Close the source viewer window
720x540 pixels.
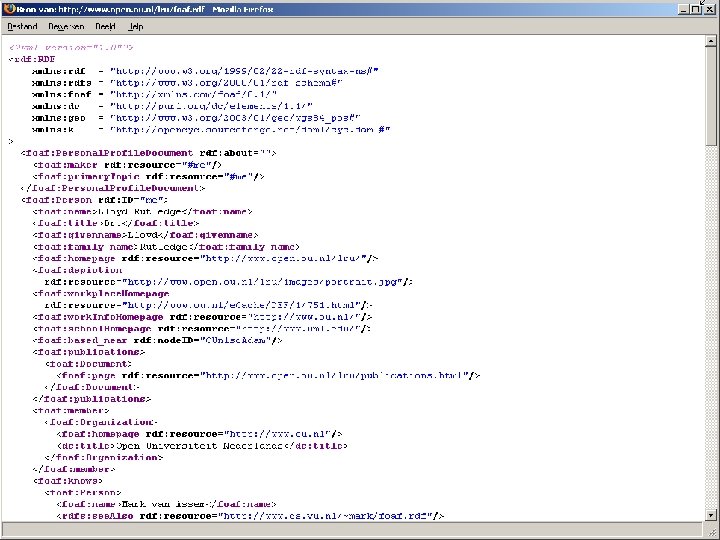click(x=709, y=9)
